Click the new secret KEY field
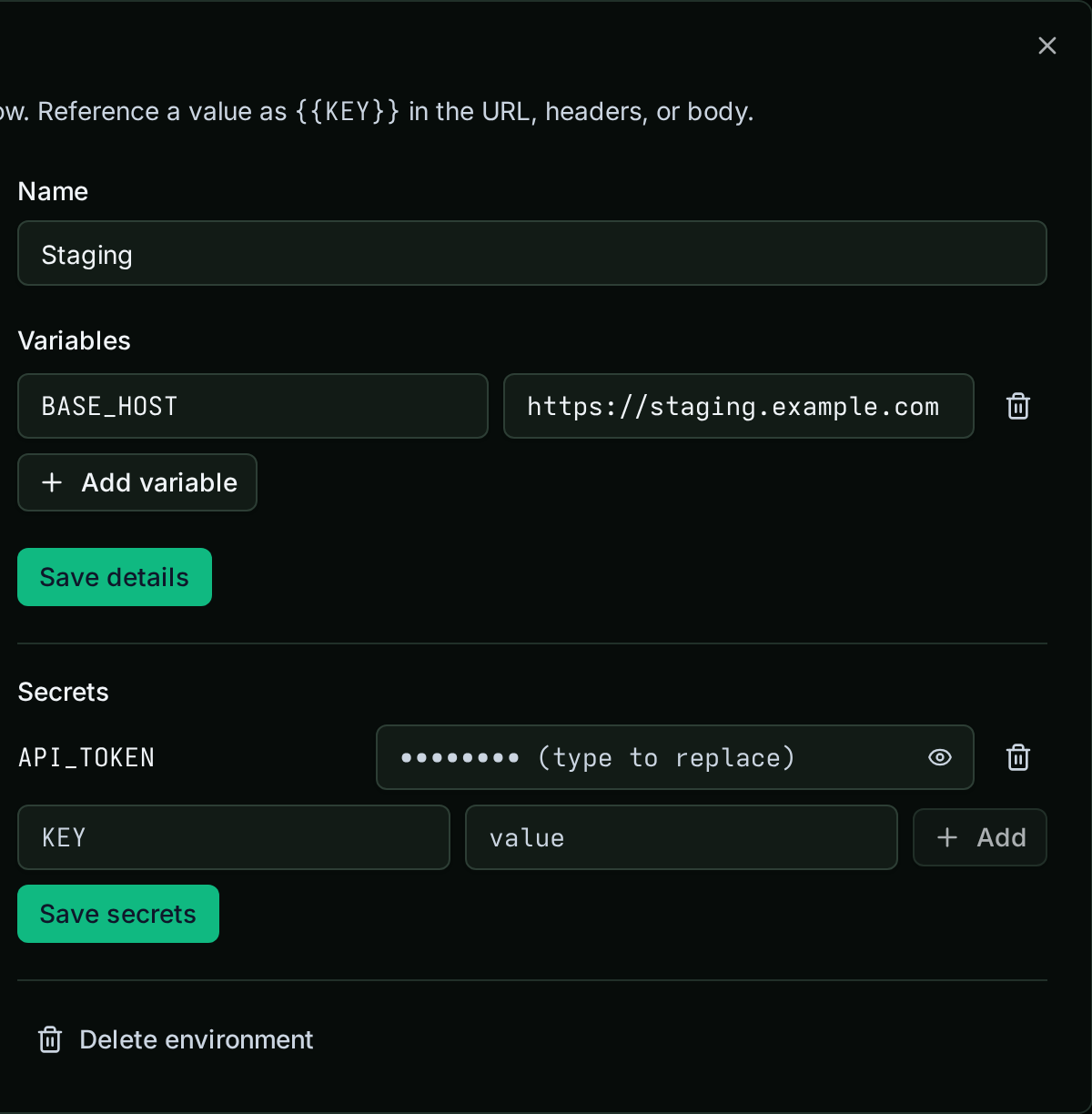The width and height of the screenshot is (1092, 1114). click(x=234, y=837)
